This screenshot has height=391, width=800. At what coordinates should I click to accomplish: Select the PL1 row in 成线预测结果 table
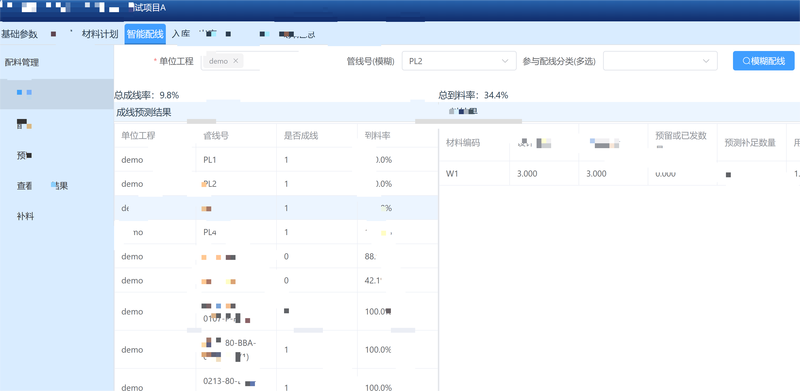coord(276,160)
